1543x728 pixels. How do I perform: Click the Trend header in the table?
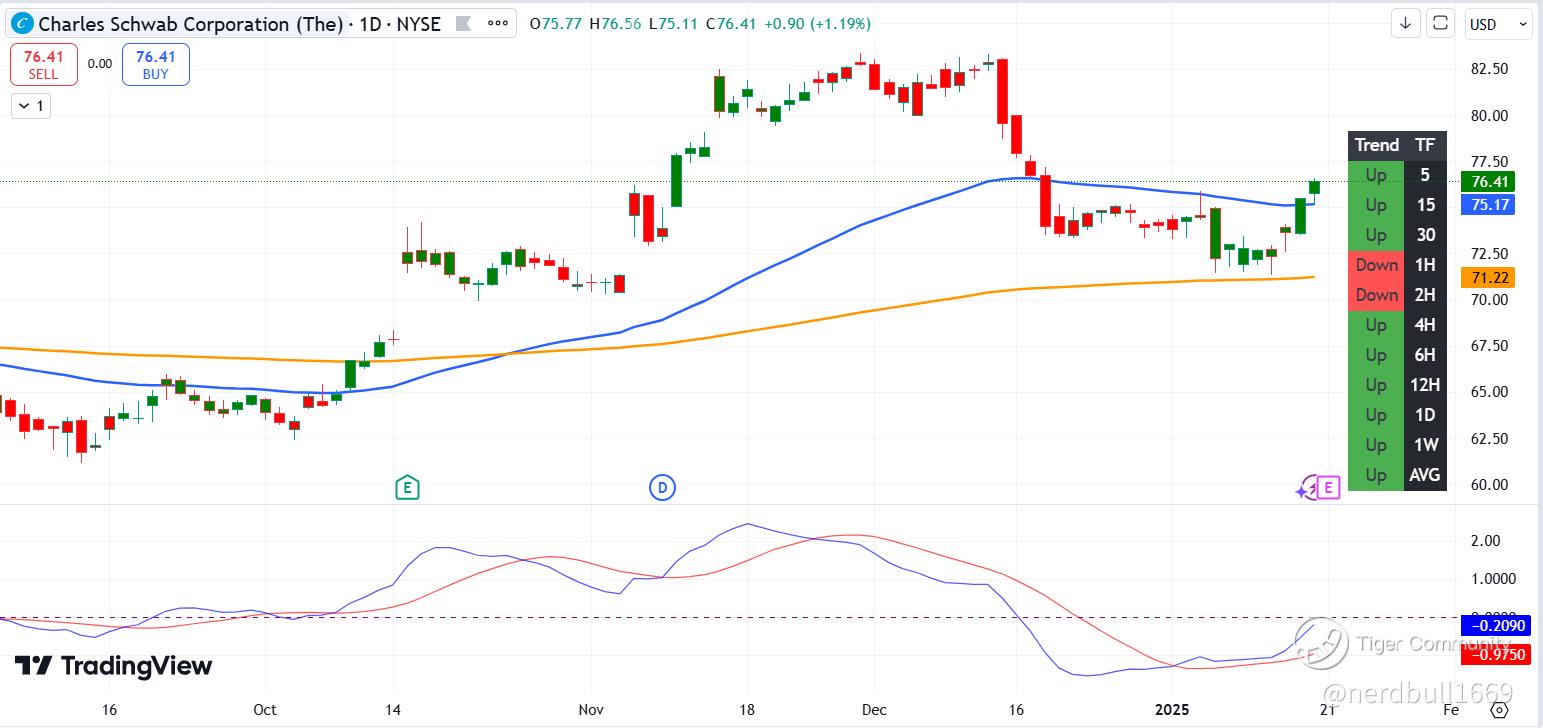1376,145
